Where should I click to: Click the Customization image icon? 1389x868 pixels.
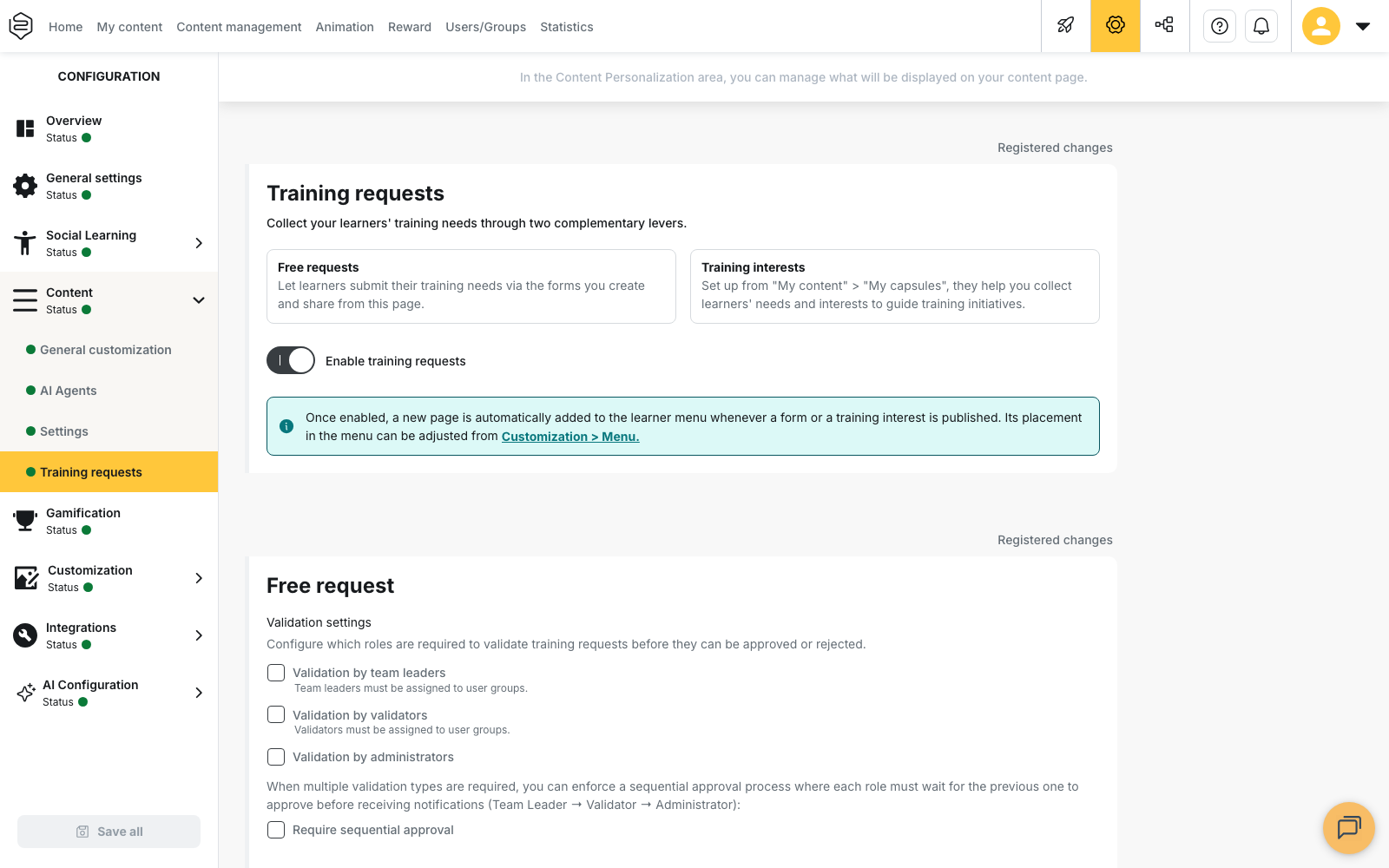(26, 578)
